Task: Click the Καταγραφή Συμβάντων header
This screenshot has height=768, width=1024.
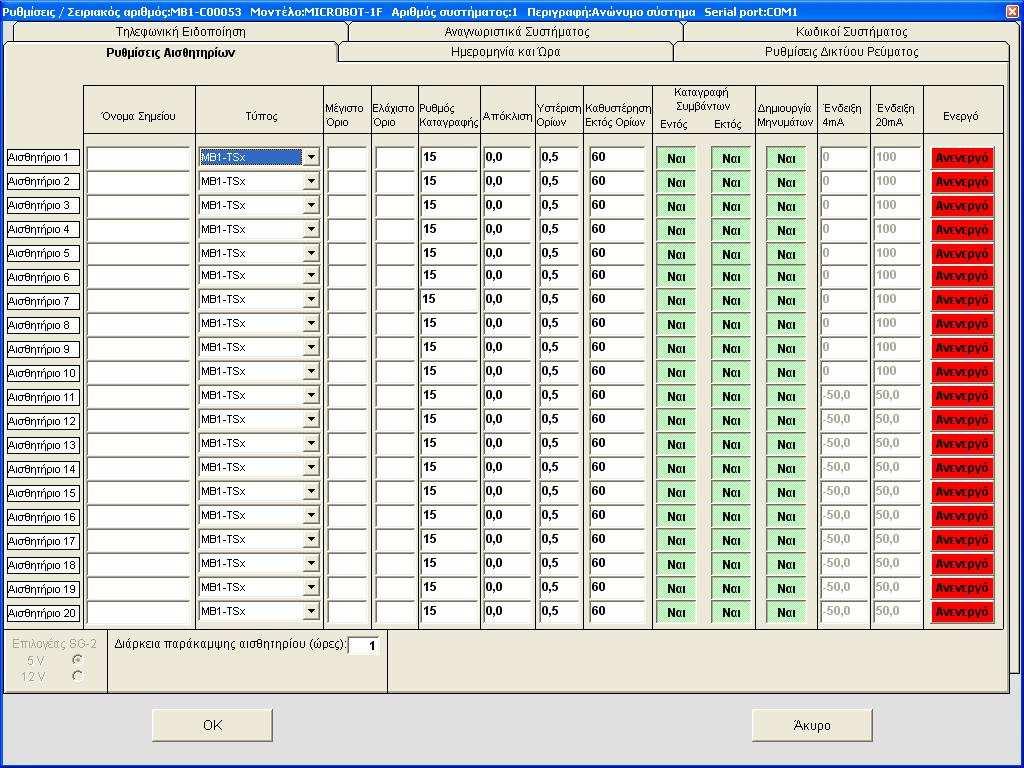Action: click(702, 99)
